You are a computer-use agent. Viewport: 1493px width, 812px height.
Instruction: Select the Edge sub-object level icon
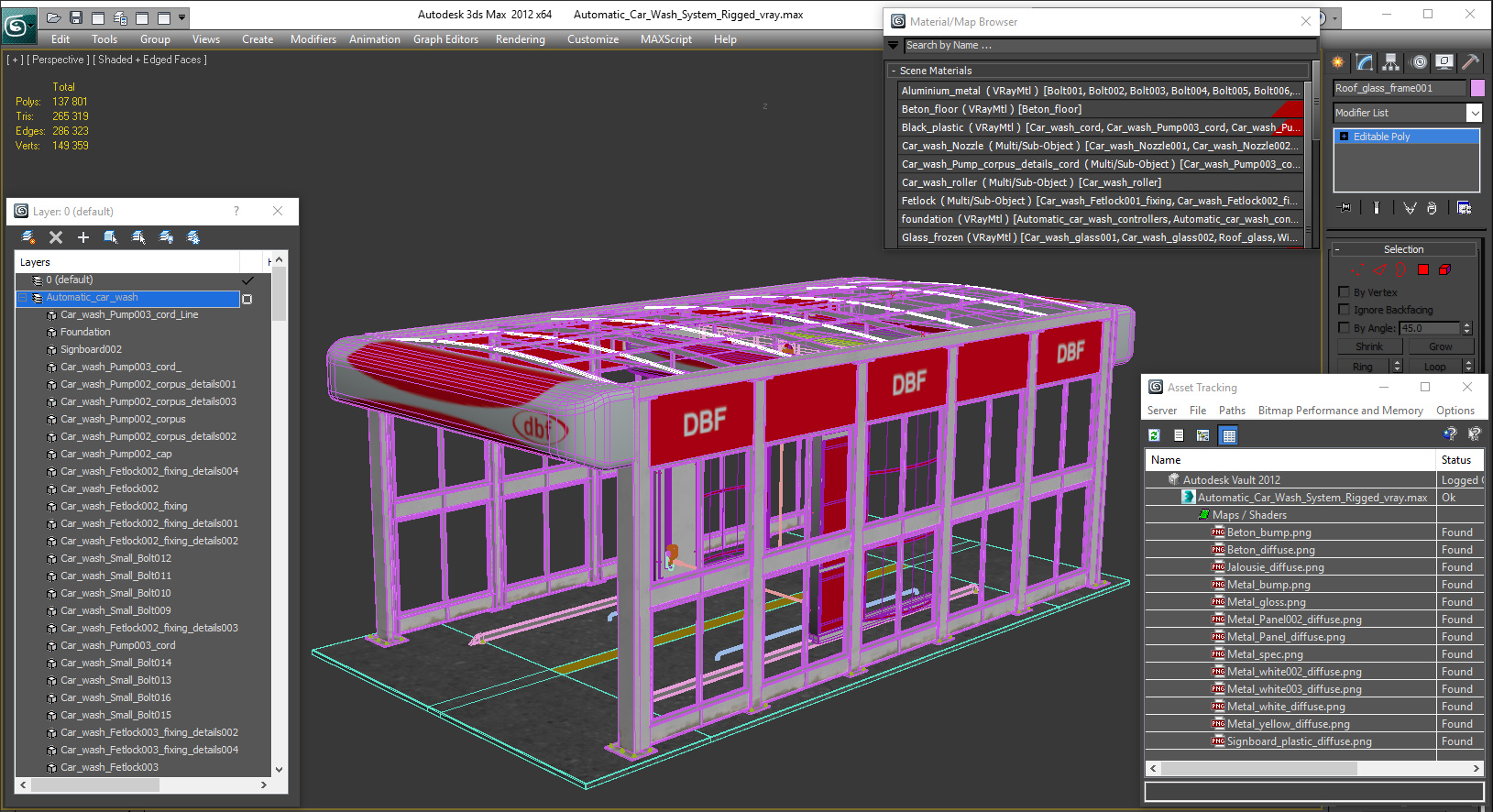tap(1379, 269)
